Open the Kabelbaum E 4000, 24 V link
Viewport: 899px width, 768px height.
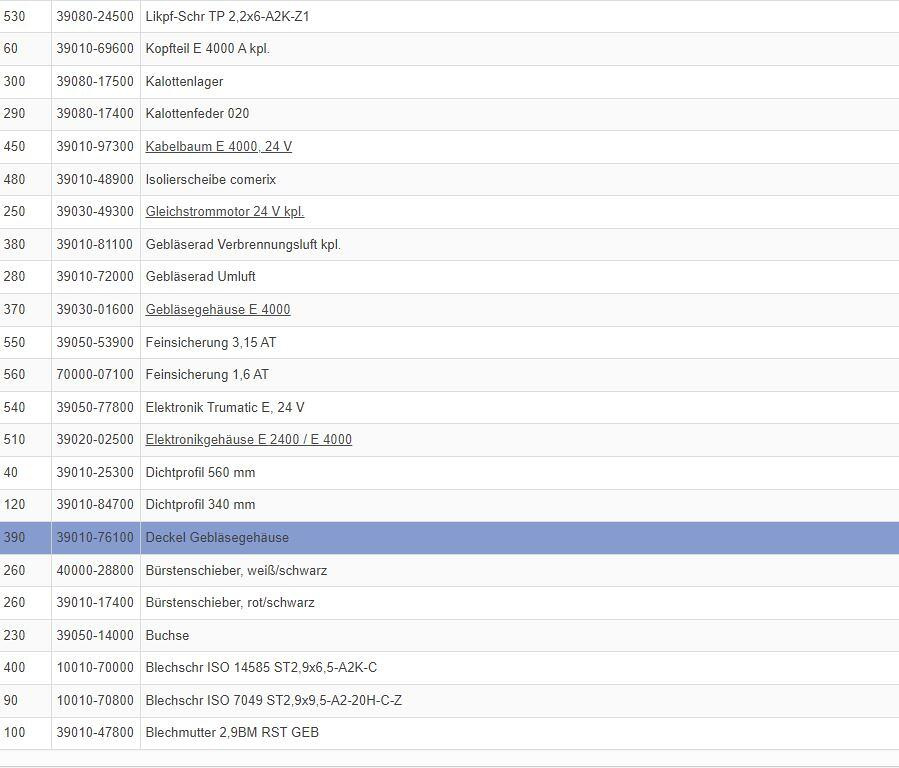[218, 147]
